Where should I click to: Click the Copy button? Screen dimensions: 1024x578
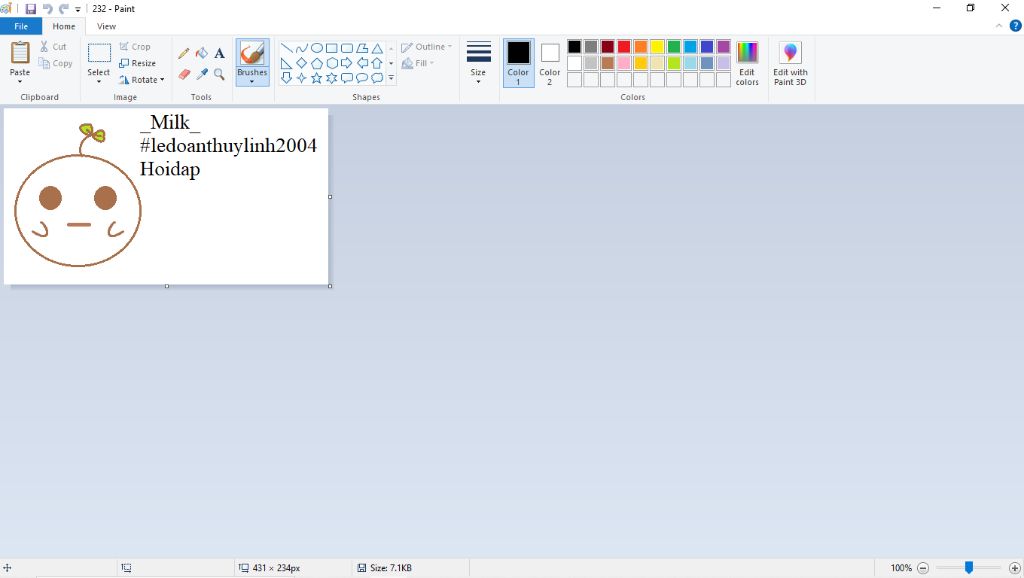[56, 63]
